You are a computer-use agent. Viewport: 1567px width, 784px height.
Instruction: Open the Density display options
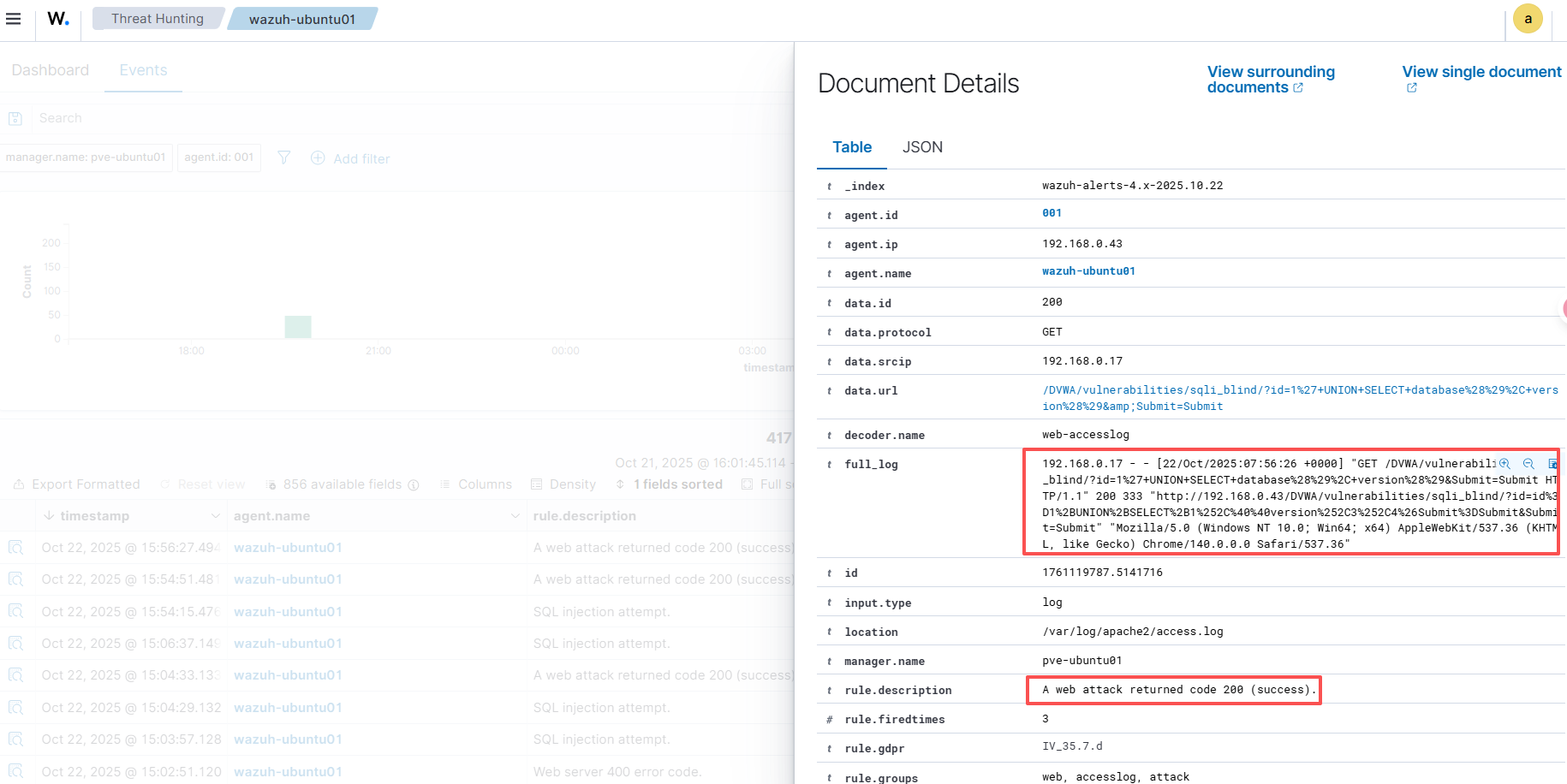coord(563,484)
